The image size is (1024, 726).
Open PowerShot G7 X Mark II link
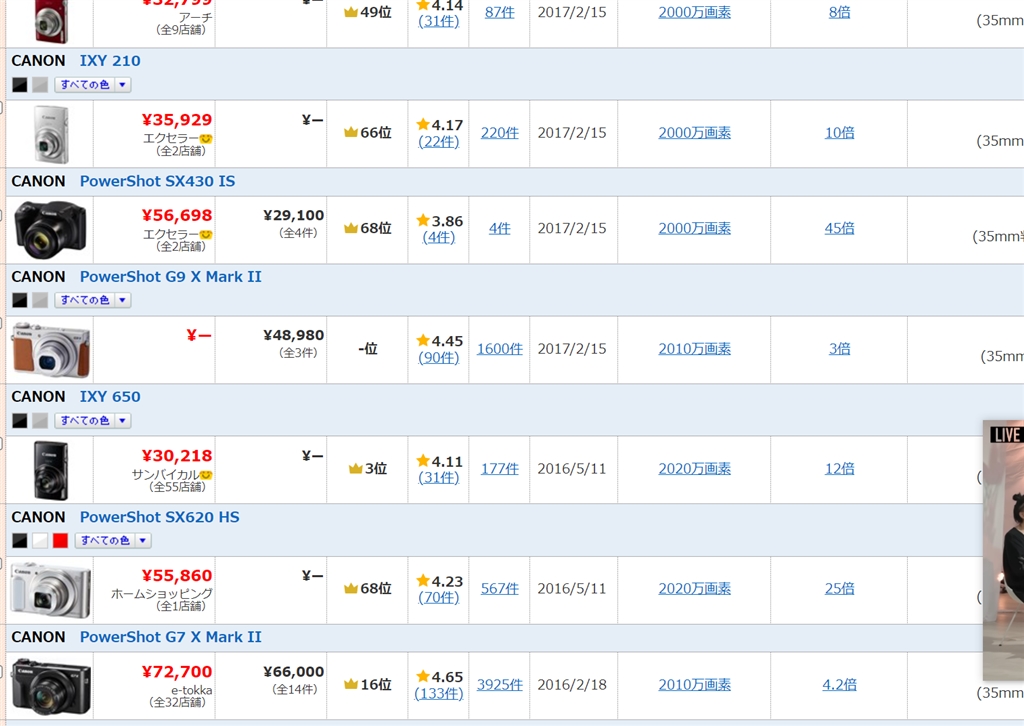point(170,637)
